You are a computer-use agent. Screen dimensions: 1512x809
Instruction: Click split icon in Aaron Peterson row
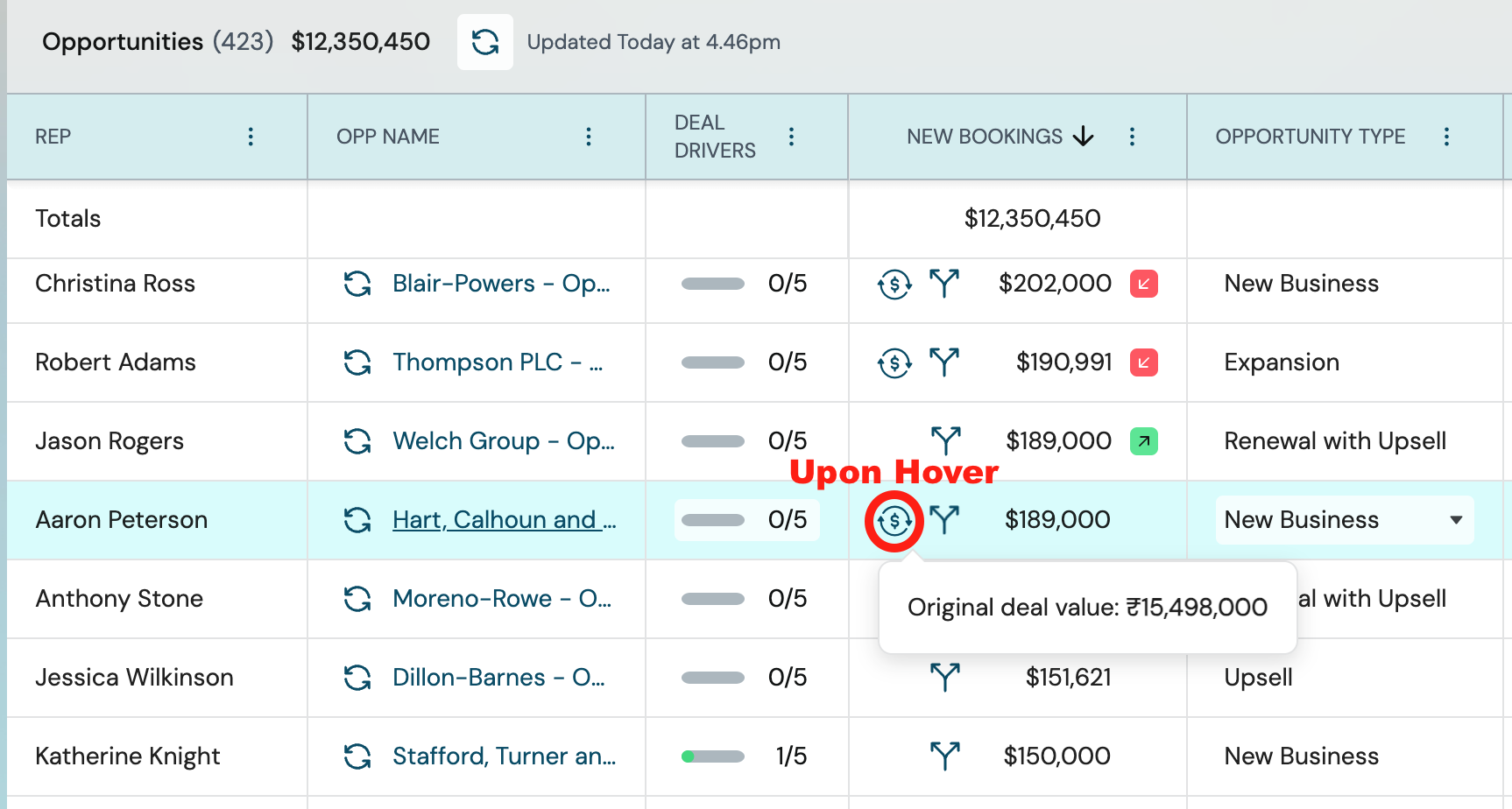(x=944, y=520)
